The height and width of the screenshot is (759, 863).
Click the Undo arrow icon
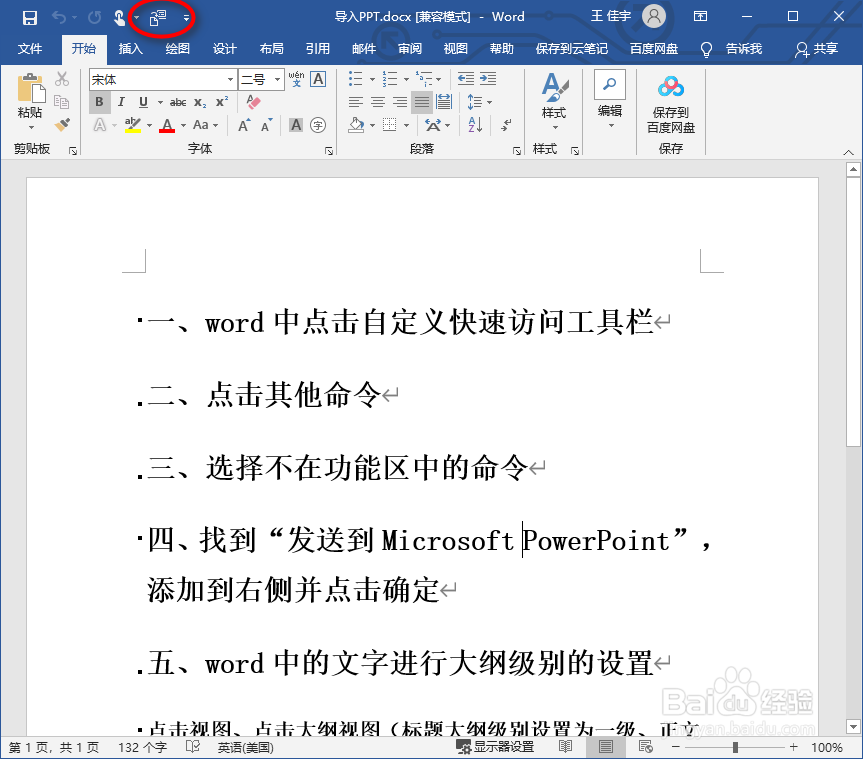point(58,18)
